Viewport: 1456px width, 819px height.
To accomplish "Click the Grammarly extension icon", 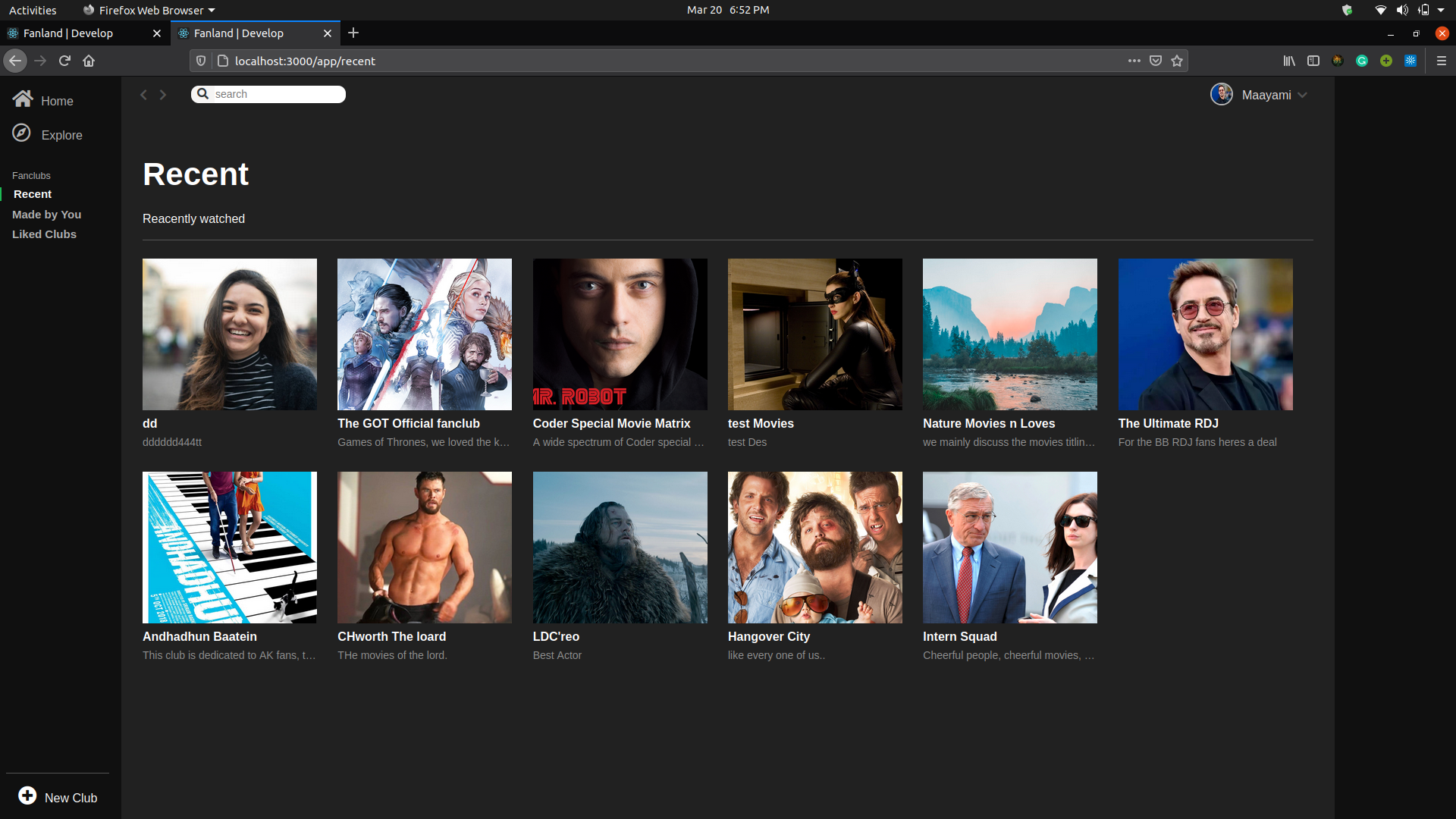I will point(1362,61).
